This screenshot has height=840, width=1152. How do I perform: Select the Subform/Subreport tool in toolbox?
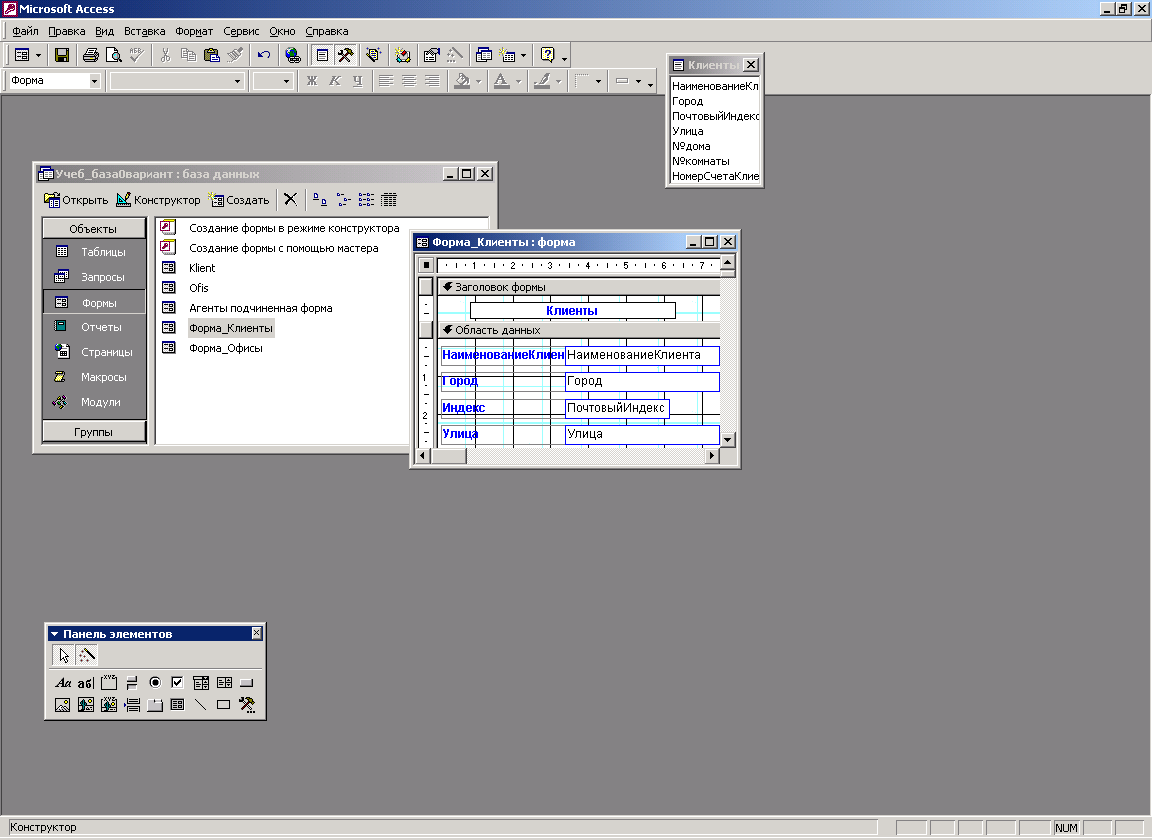click(177, 705)
